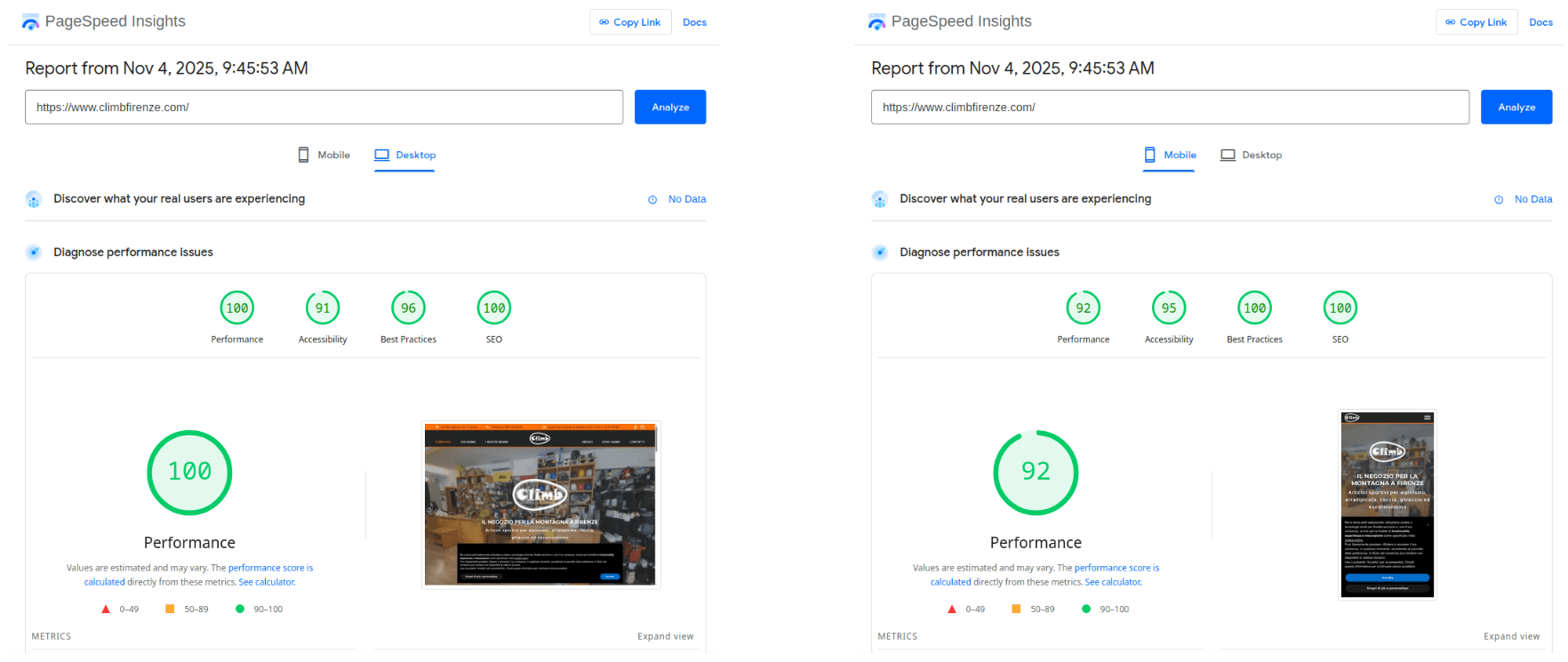Screen dimensions: 1568x662
Task: Click large Performance gauge showing 92
Action: (1036, 473)
